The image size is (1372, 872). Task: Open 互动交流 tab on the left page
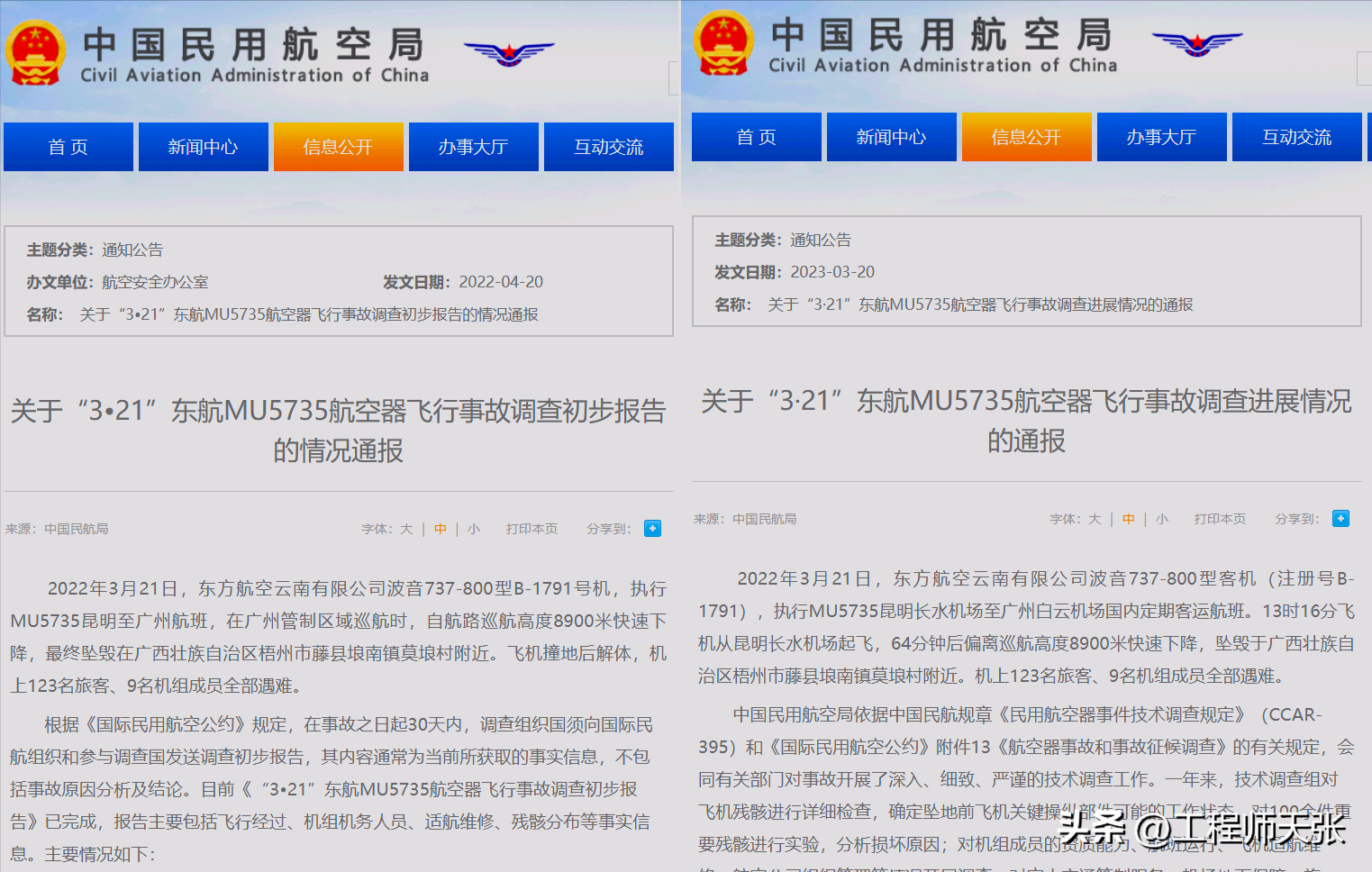609,147
